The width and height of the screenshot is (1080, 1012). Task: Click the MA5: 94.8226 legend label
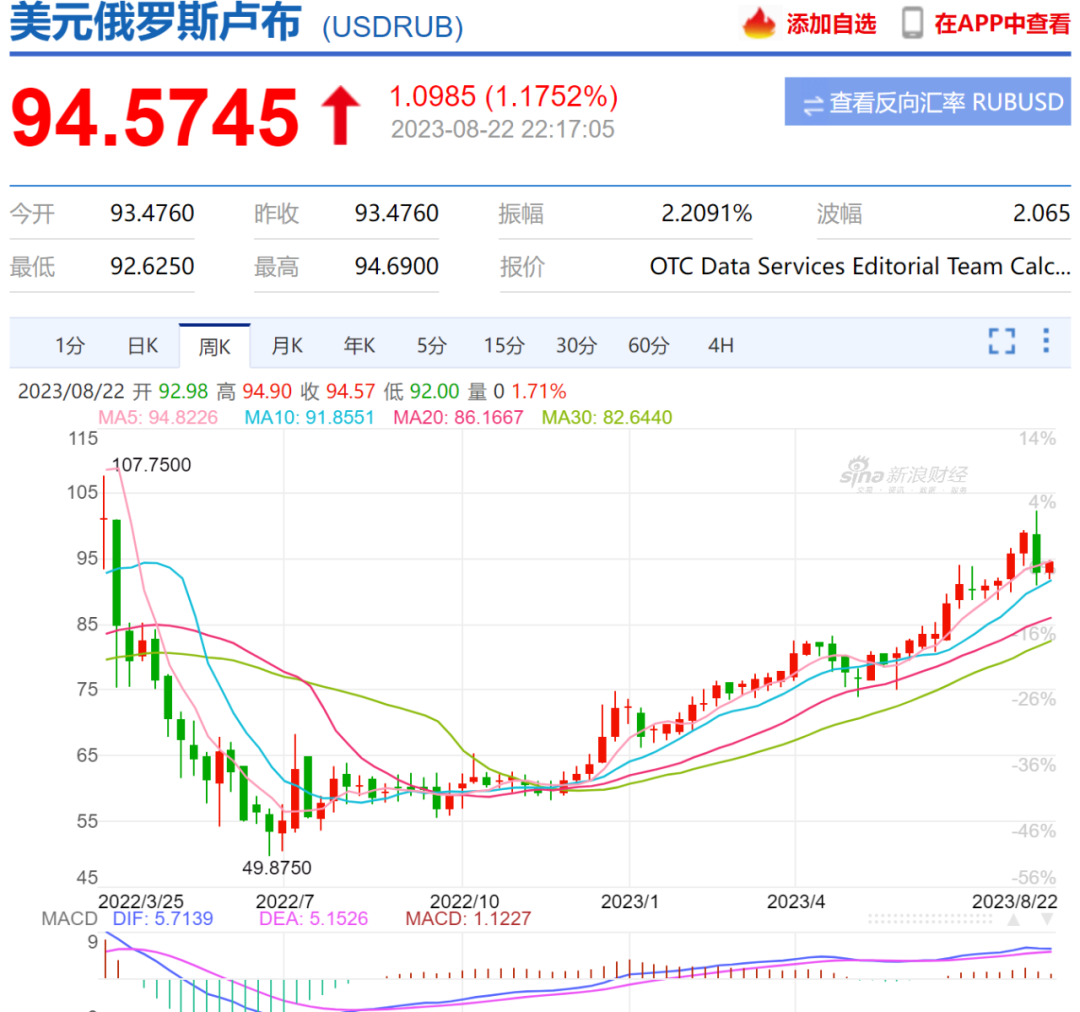158,417
